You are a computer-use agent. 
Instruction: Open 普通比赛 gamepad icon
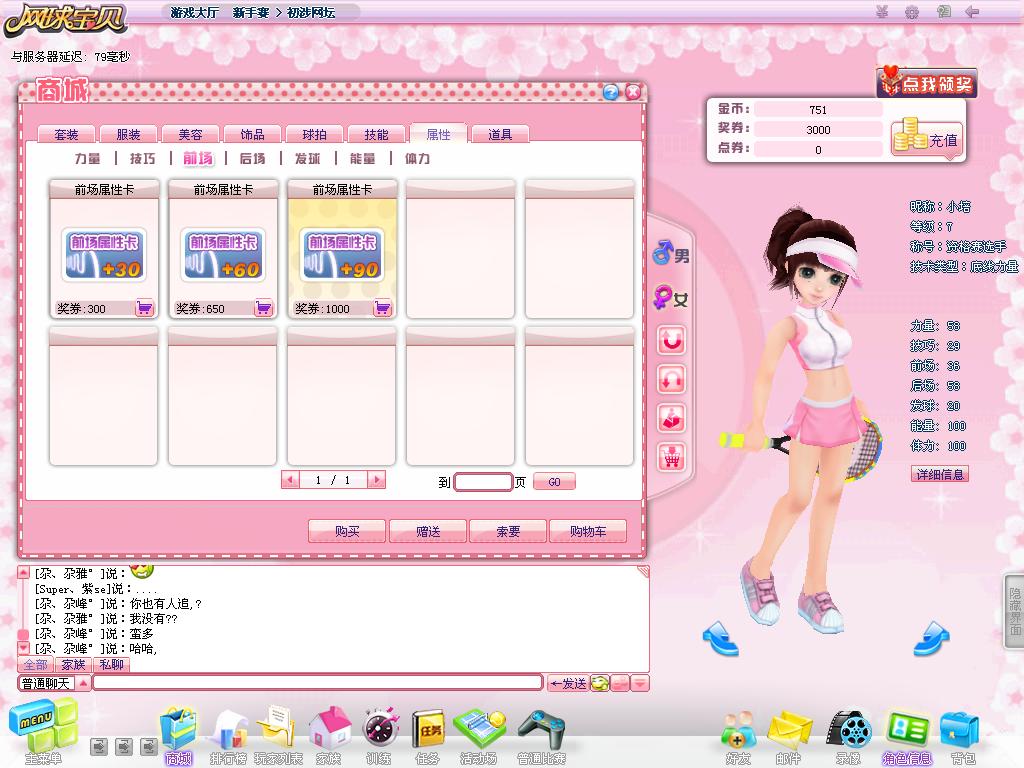541,735
